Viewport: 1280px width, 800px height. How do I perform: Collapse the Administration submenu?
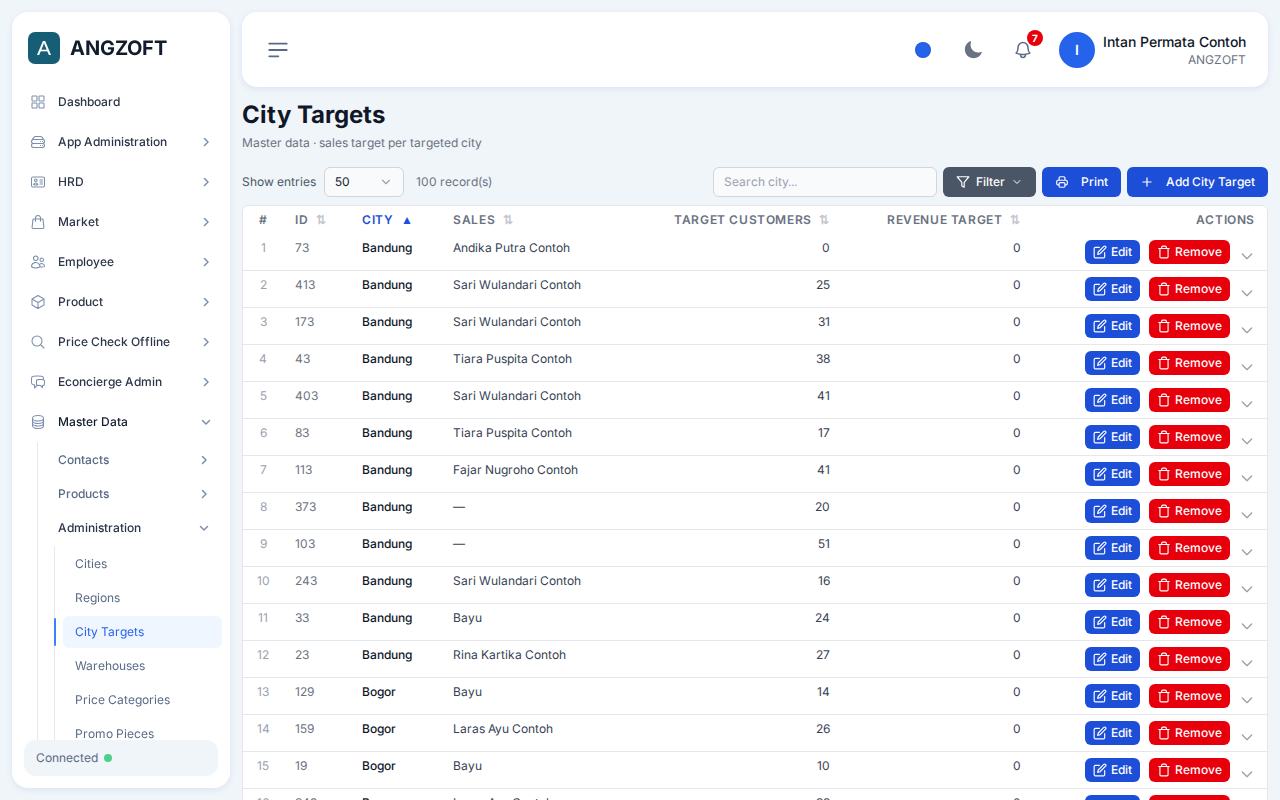pos(134,528)
